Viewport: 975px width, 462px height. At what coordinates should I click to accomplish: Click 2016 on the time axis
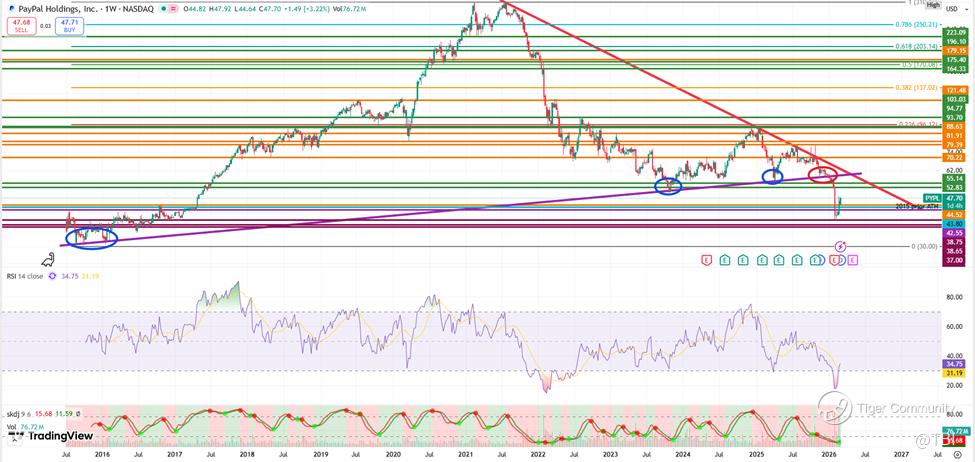coord(101,456)
